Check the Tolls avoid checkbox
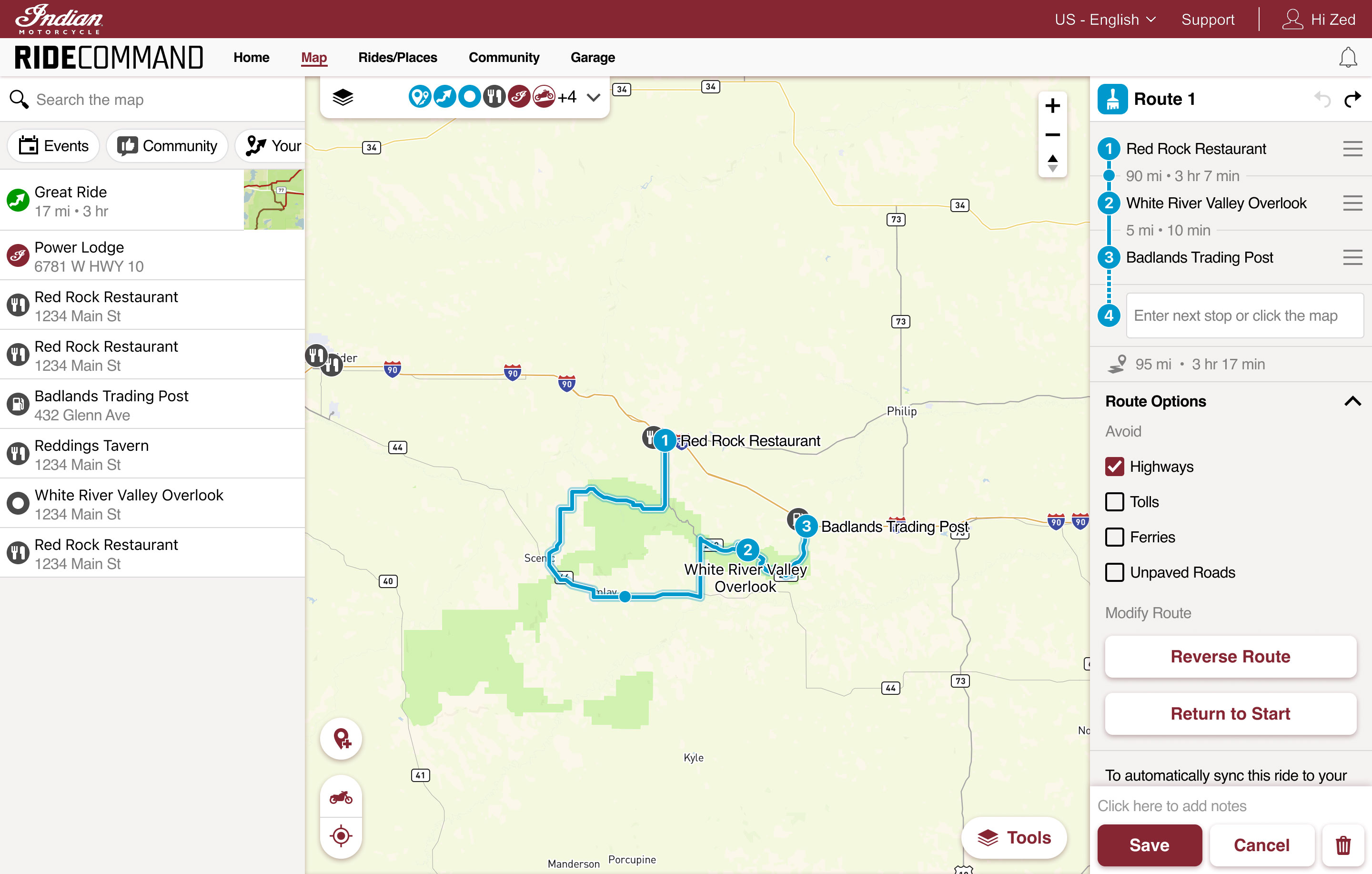 (x=1114, y=502)
